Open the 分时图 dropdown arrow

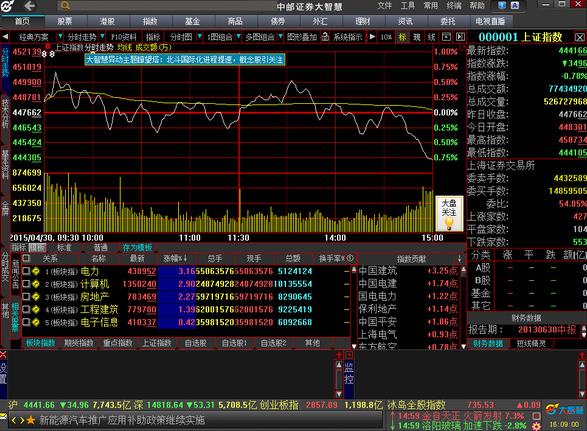tap(200, 37)
